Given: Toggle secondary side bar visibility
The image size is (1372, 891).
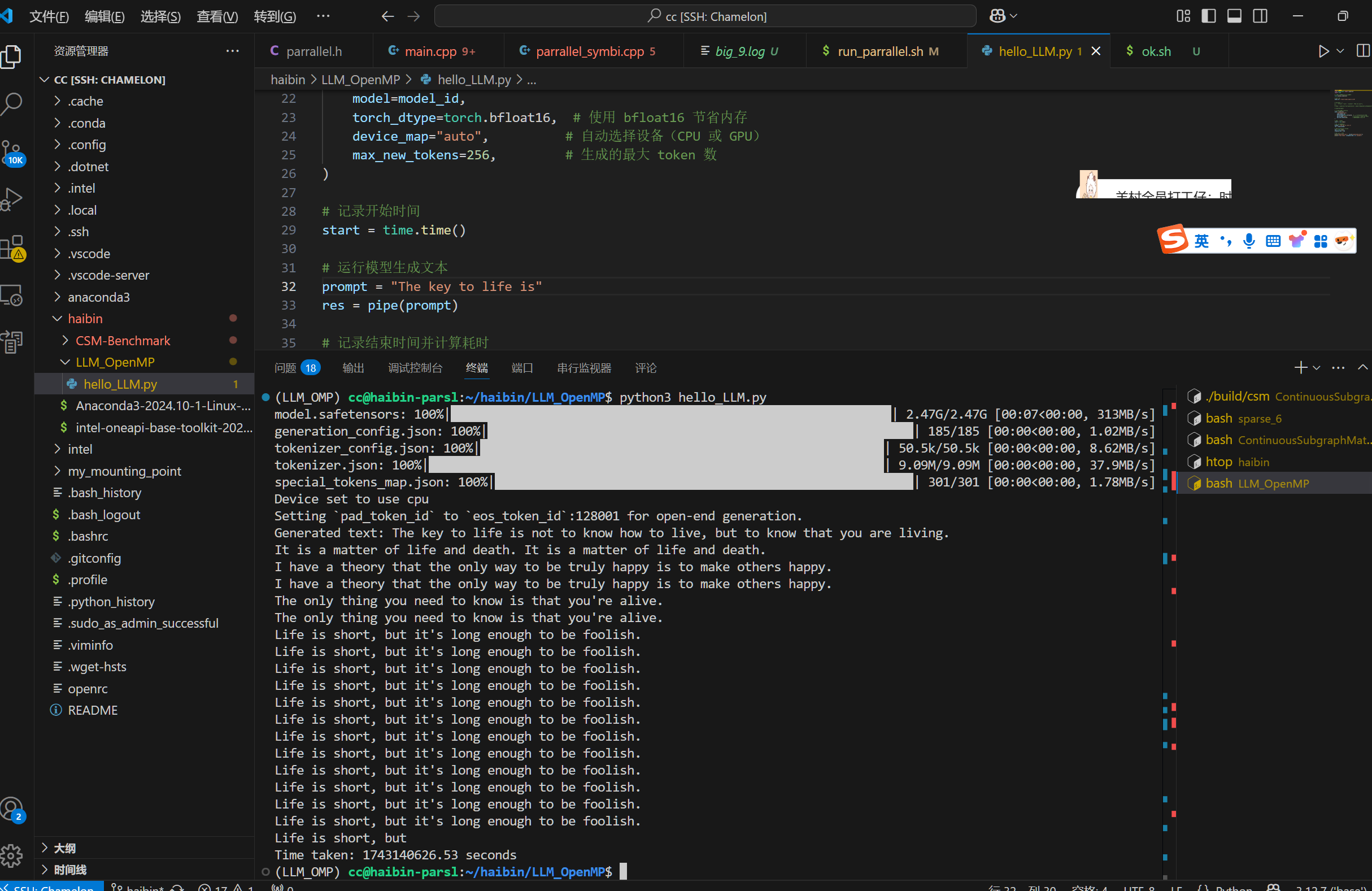Looking at the screenshot, I should coord(1260,16).
